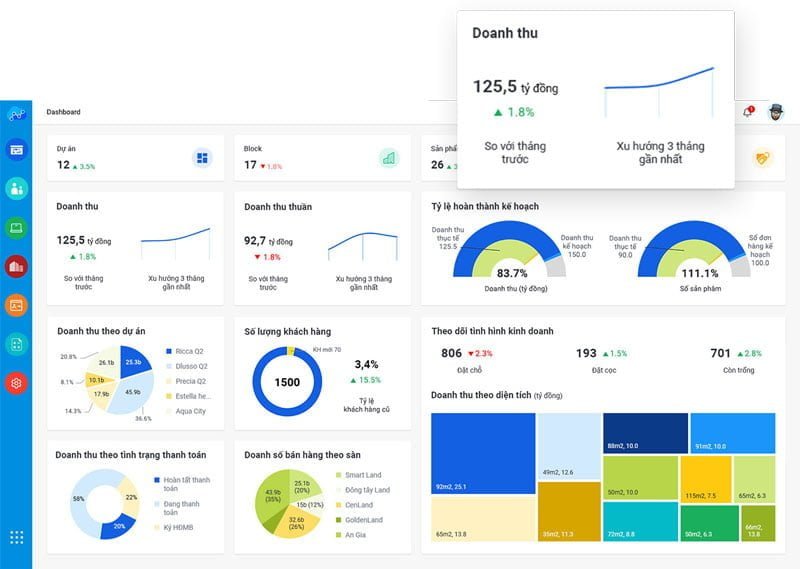
Task: Open the apps grid launcher in the sidebar
Action: (16, 537)
